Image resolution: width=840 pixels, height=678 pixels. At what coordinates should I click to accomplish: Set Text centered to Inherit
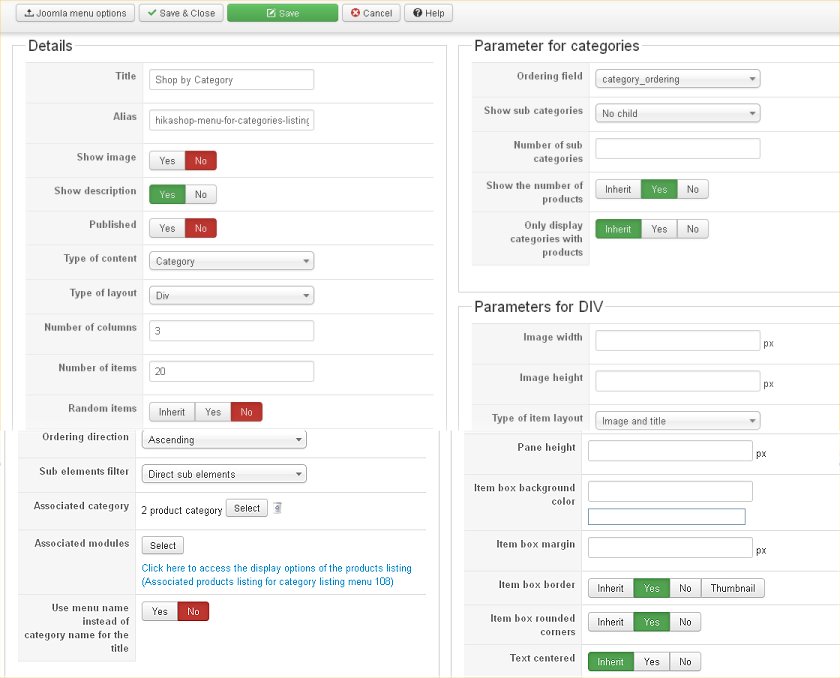pos(611,661)
